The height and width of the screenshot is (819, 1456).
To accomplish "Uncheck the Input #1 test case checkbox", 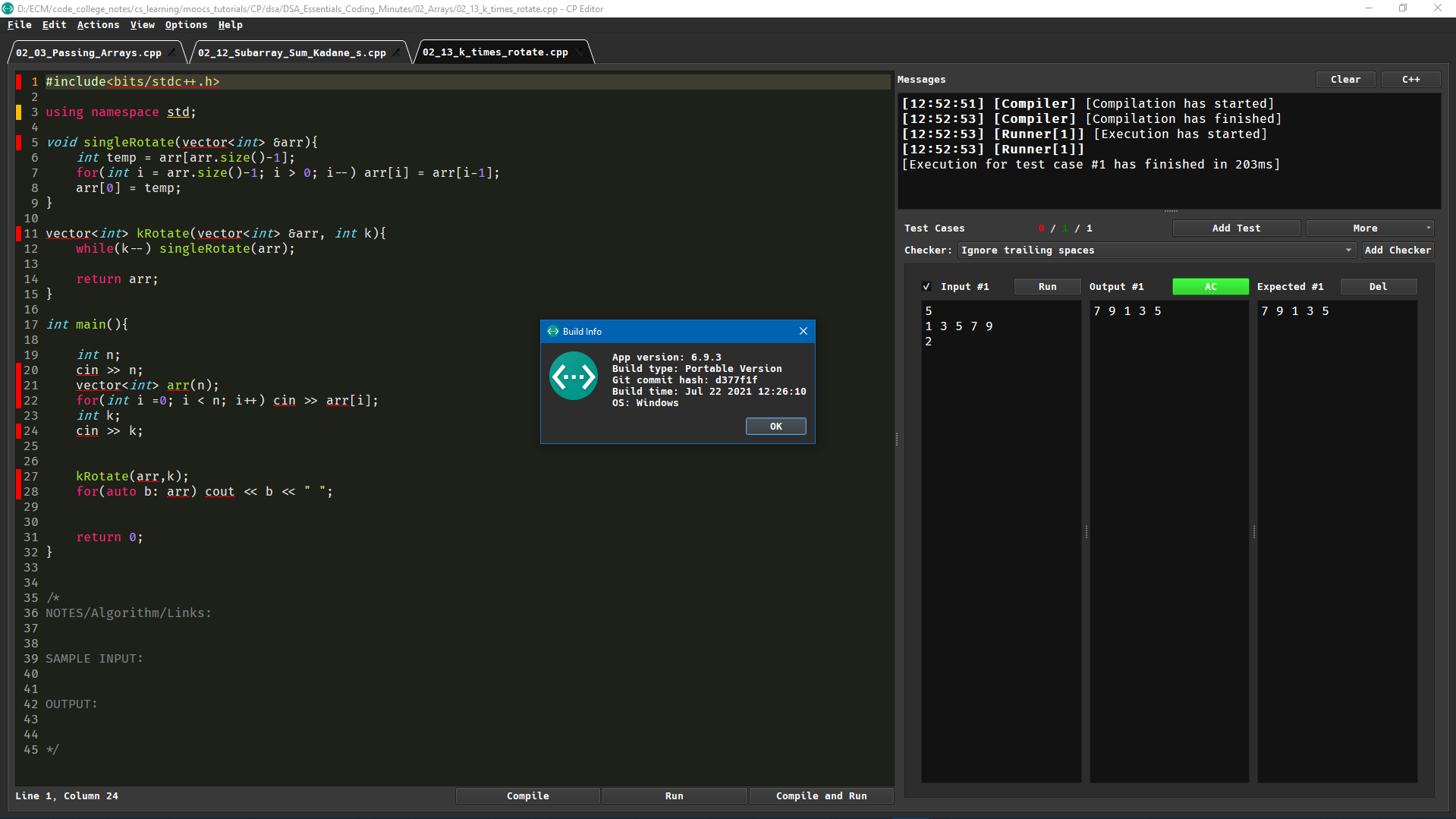I will (x=926, y=286).
